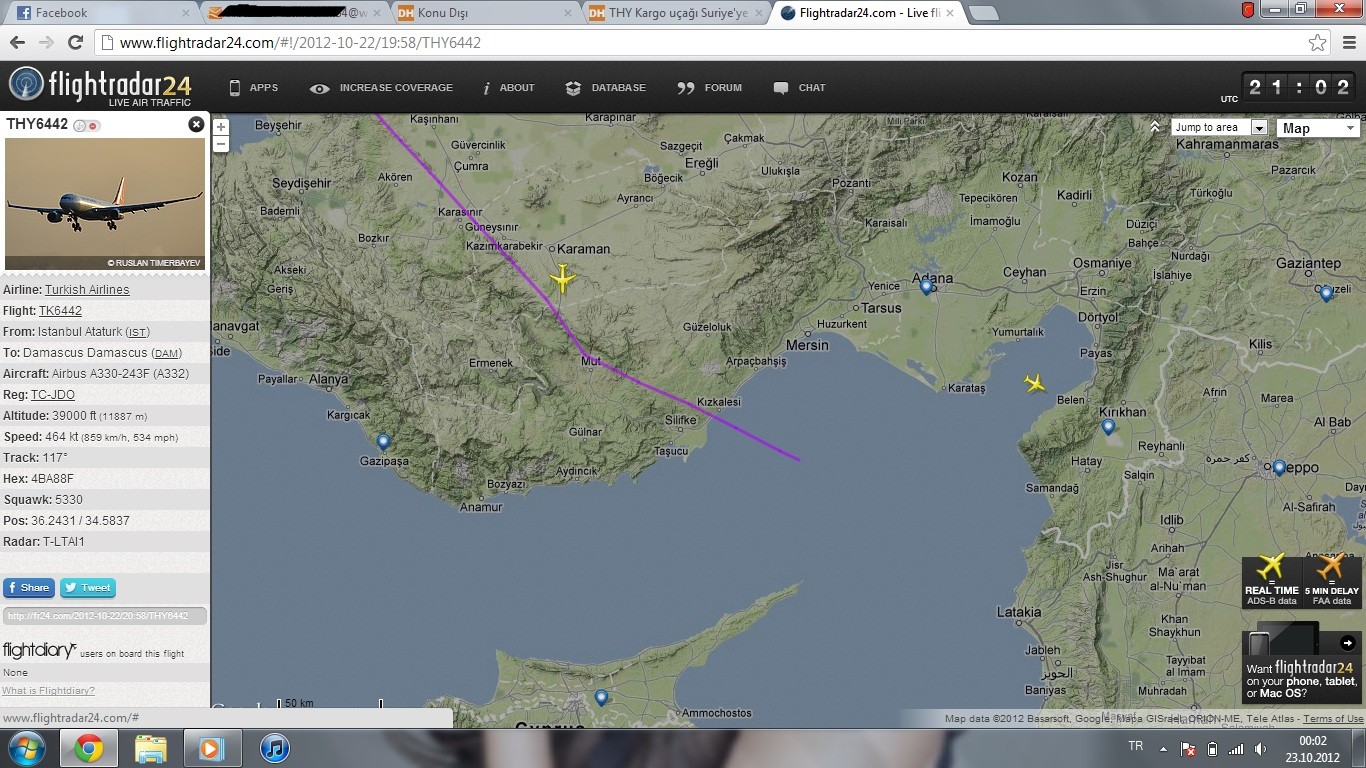Image resolution: width=1366 pixels, height=768 pixels.
Task: Open What is Flightdiary link
Action: tap(48, 691)
